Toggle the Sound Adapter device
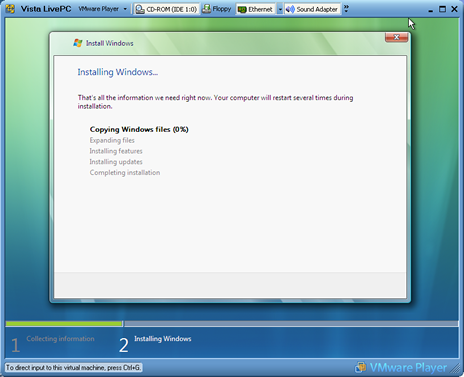The image size is (464, 377). point(312,9)
